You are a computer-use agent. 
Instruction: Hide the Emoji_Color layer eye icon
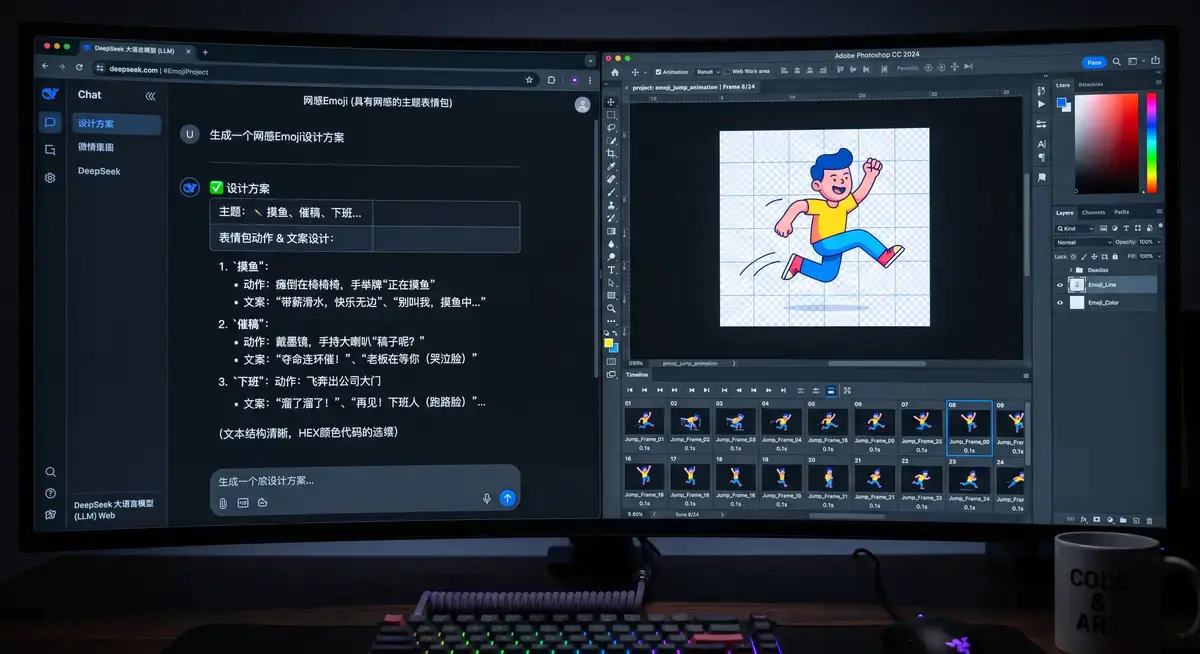pos(1060,302)
